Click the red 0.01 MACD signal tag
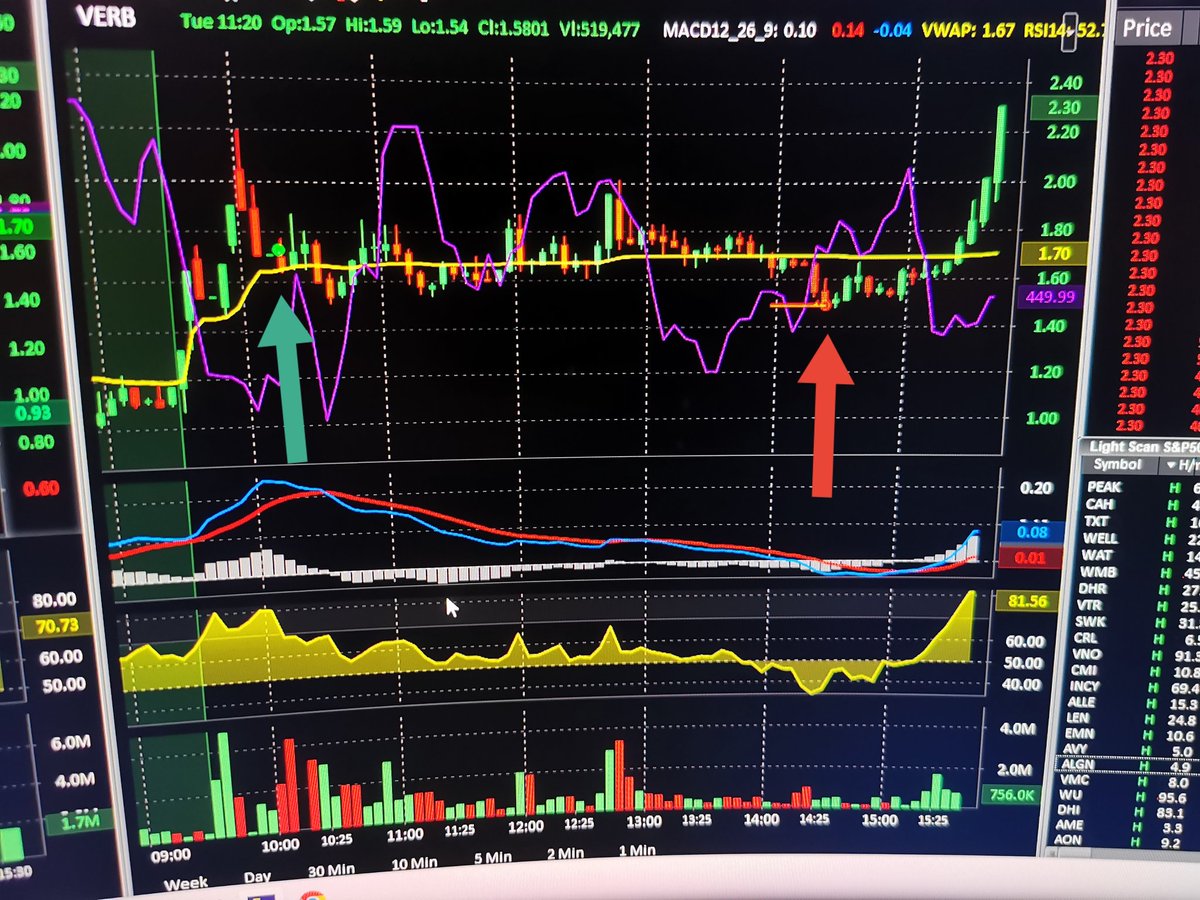Screen dimensions: 1200x900 (1031, 556)
